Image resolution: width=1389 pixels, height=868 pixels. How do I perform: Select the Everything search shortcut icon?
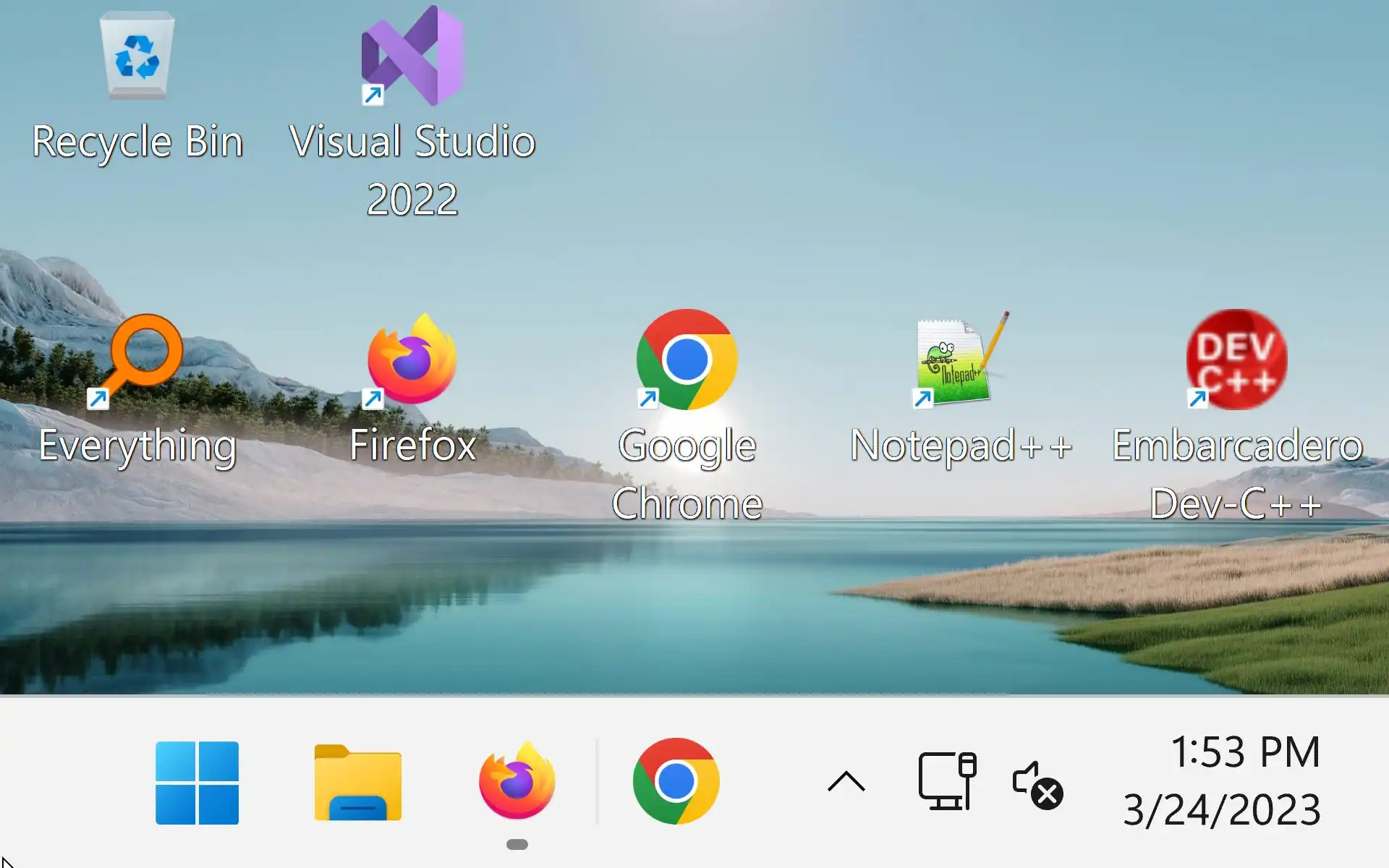[137, 359]
